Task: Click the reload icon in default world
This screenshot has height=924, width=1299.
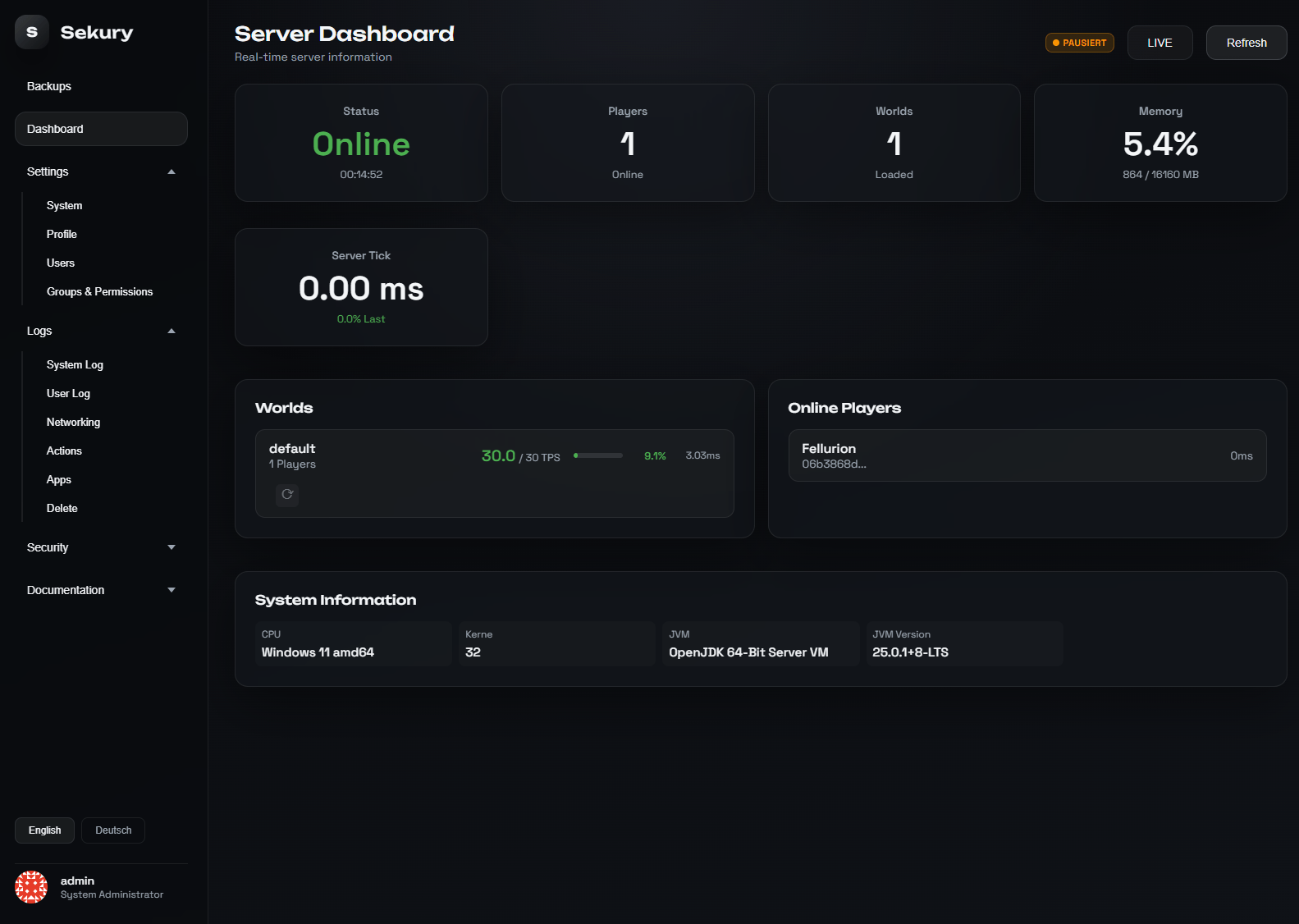Action: (x=287, y=494)
